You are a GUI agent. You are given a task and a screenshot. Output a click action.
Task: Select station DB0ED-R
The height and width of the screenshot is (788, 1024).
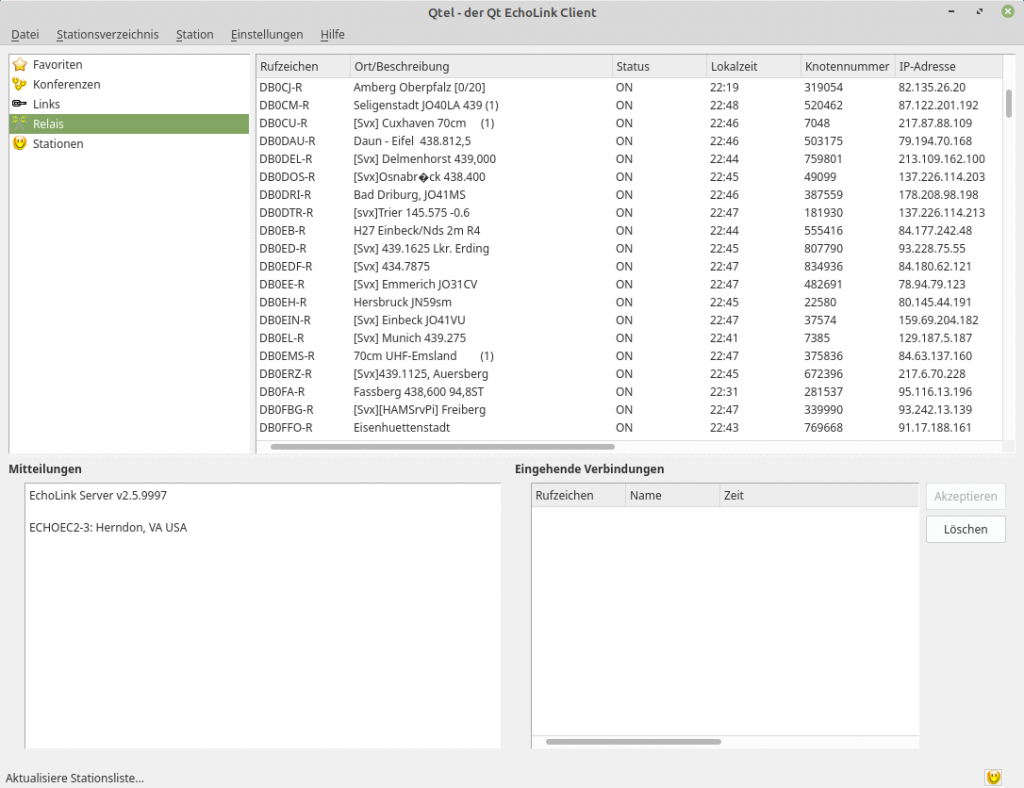pos(283,249)
